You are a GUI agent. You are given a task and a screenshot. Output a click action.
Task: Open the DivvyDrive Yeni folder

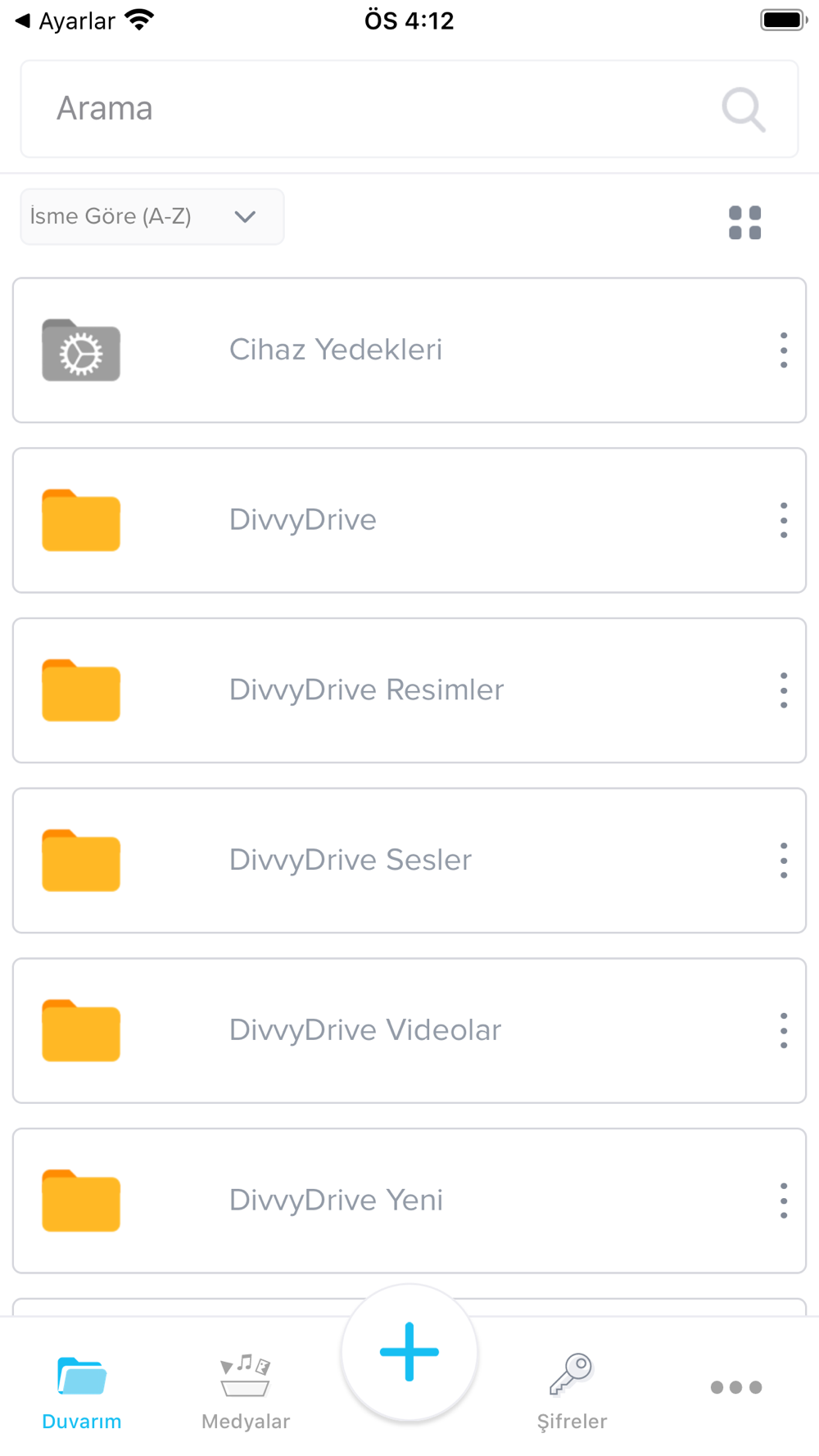tap(336, 1201)
